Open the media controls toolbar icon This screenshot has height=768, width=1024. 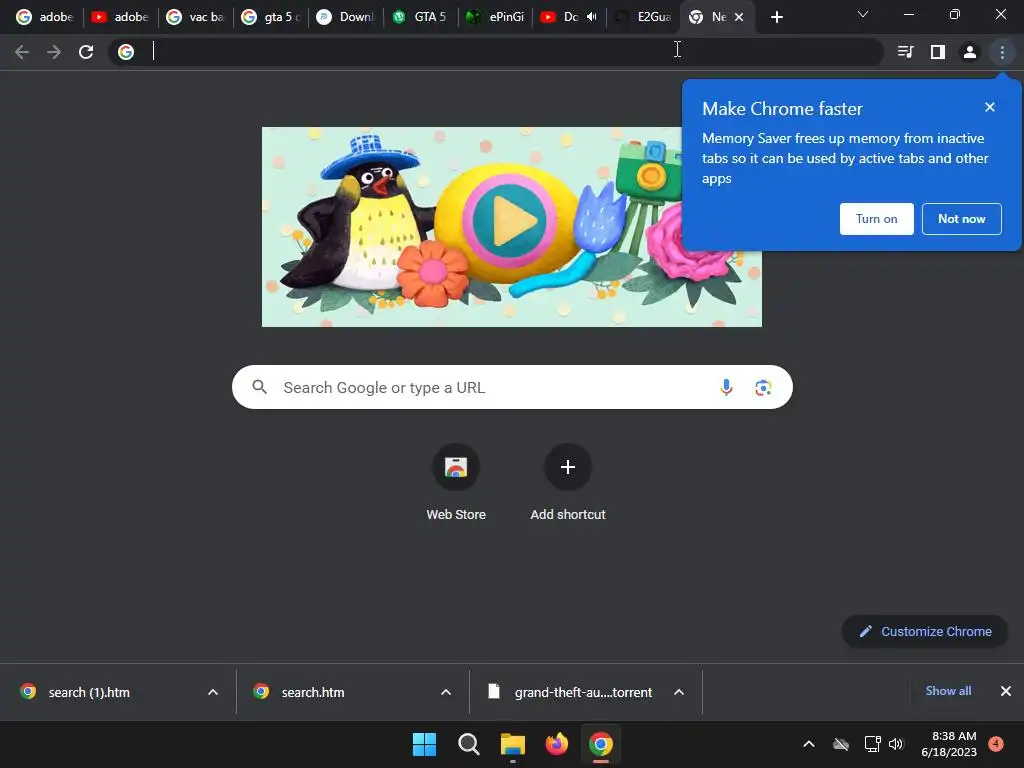pos(906,52)
